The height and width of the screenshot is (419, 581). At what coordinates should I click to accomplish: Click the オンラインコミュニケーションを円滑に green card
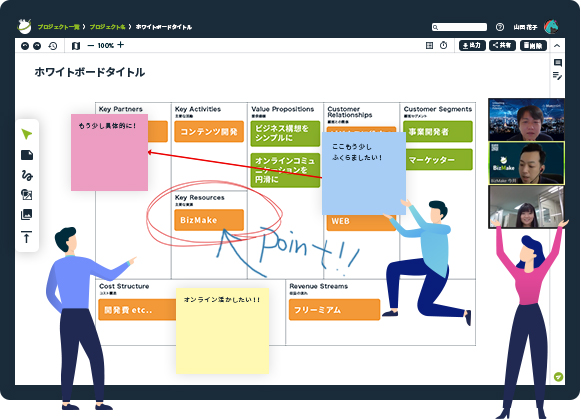pyautogui.click(x=285, y=170)
